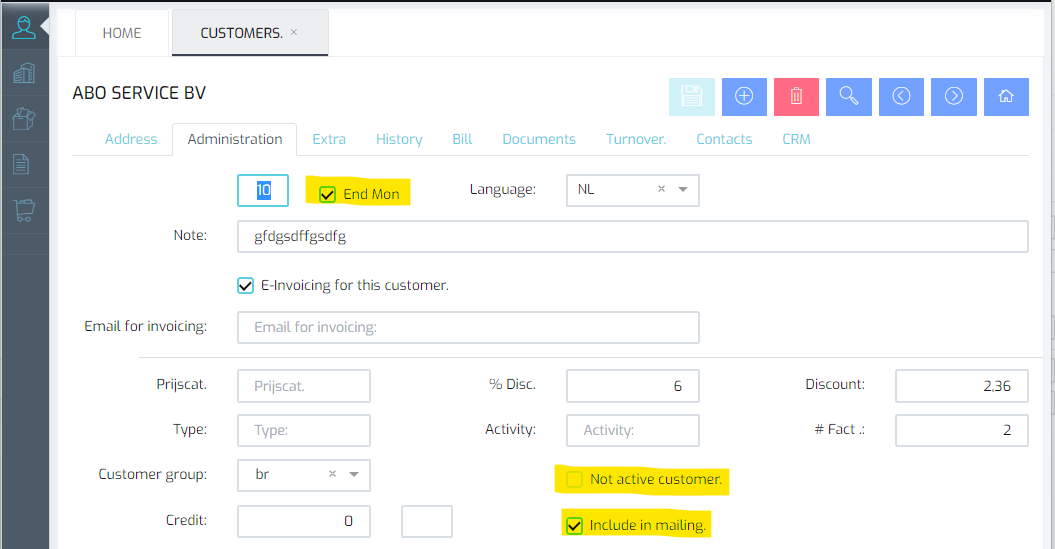Expand the Customer group dropdown arrow

pos(354,474)
